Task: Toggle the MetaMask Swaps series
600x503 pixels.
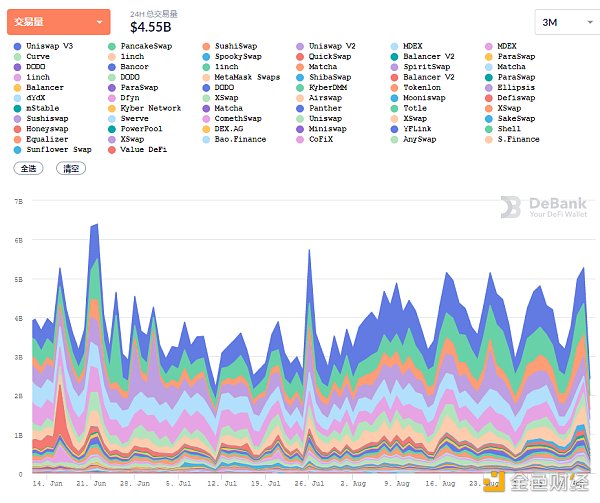Action: tap(246, 77)
